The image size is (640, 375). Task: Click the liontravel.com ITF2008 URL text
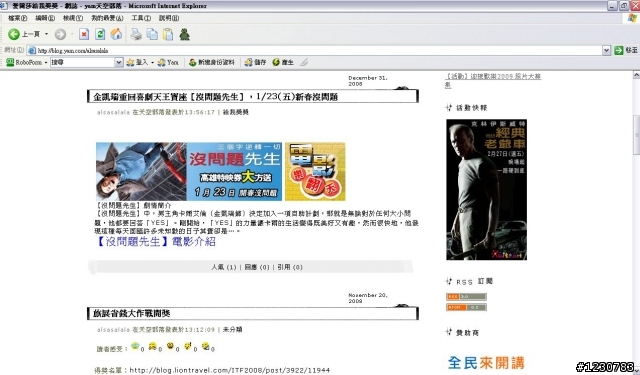pyautogui.click(x=229, y=370)
